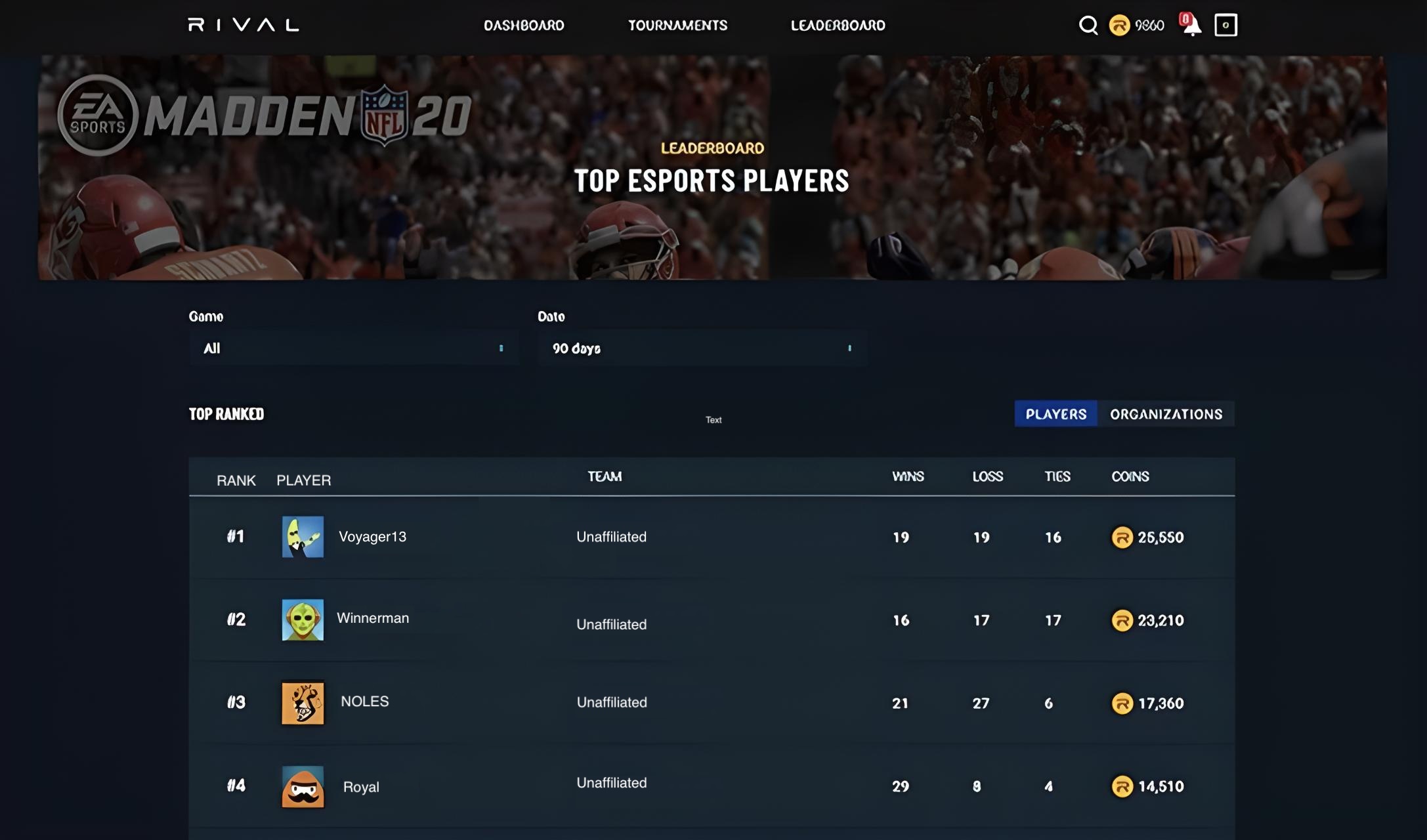1427x840 pixels.
Task: Click the header coin balance amount
Action: [x=1149, y=26]
